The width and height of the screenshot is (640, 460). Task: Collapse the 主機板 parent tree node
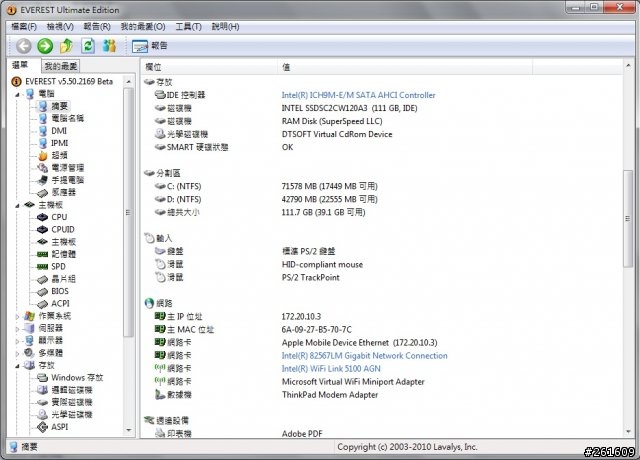17,205
